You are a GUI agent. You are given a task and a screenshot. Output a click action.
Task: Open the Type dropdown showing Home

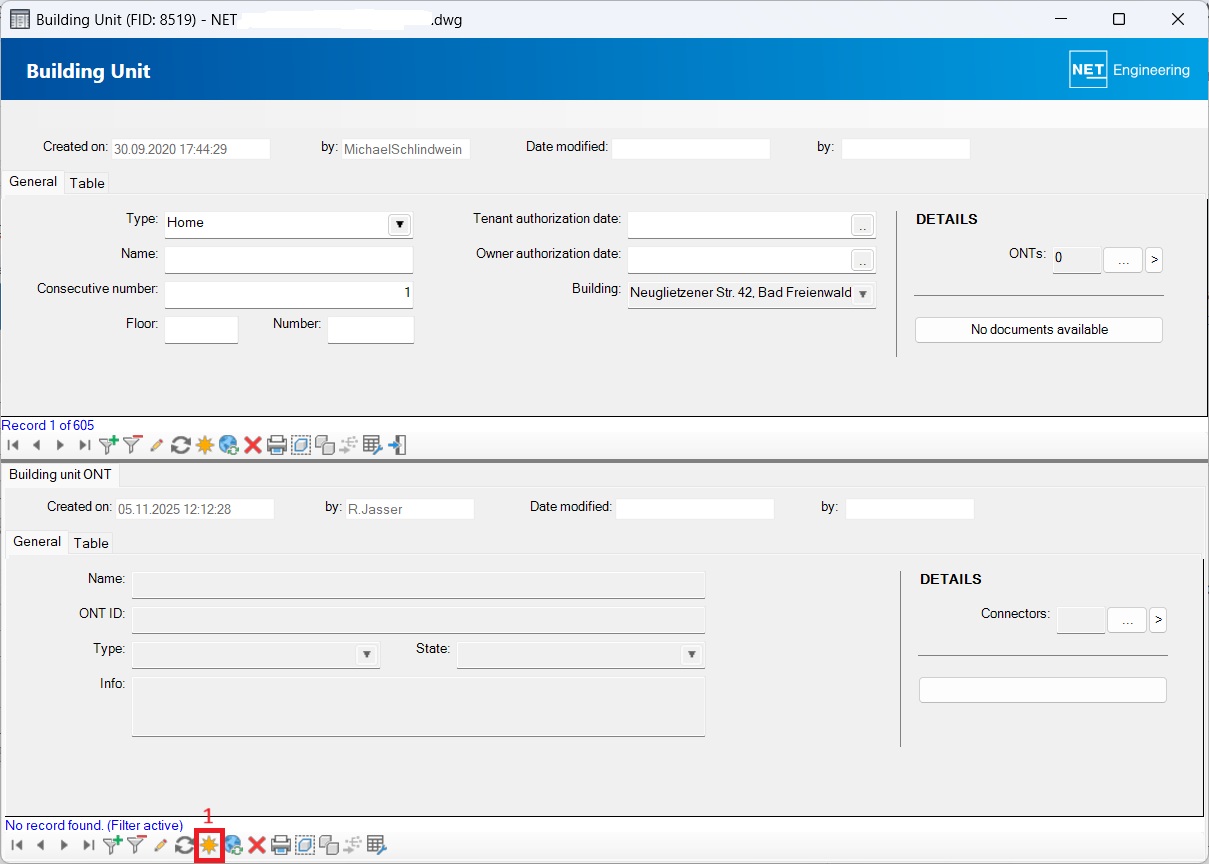click(399, 224)
